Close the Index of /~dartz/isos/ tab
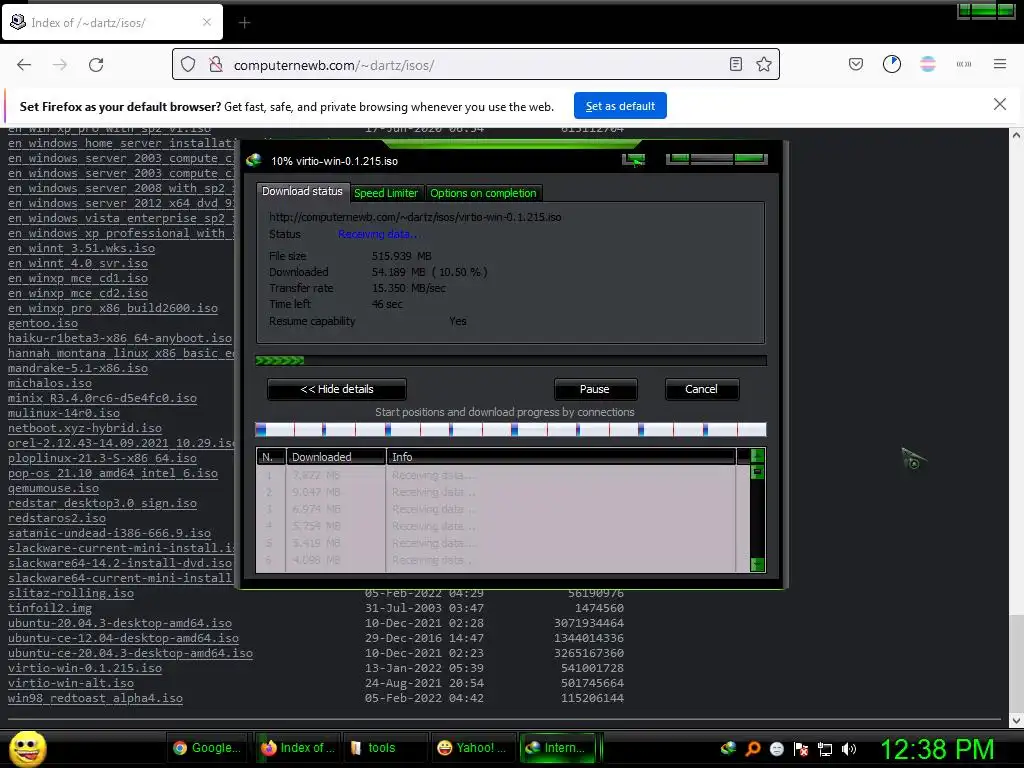The image size is (1024, 768). pos(206,22)
